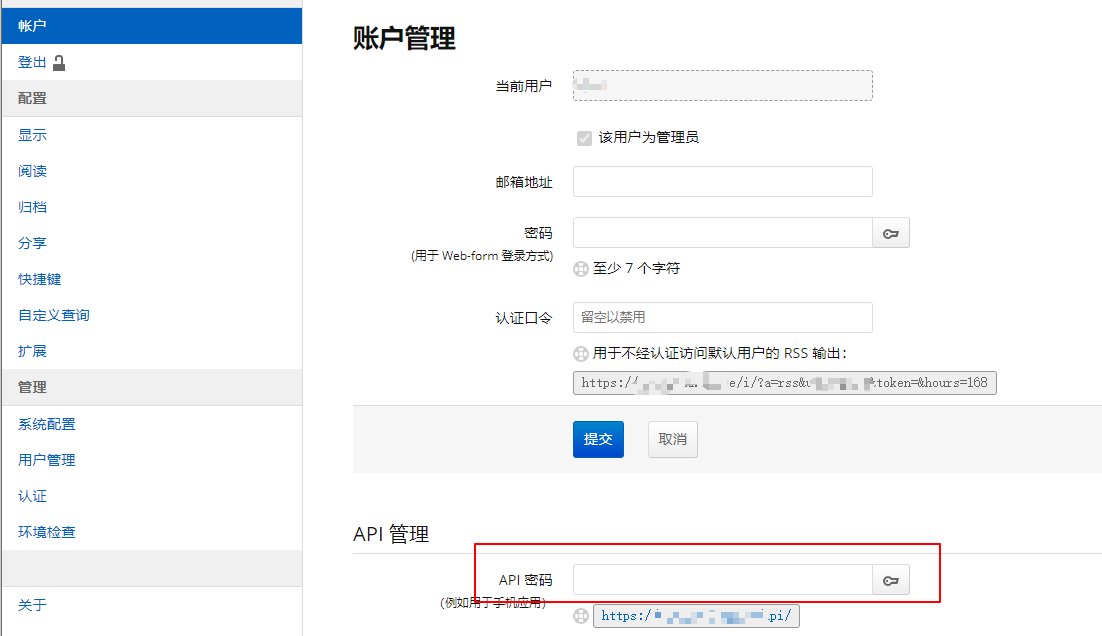Open 系统配置 under 管理

(x=46, y=424)
